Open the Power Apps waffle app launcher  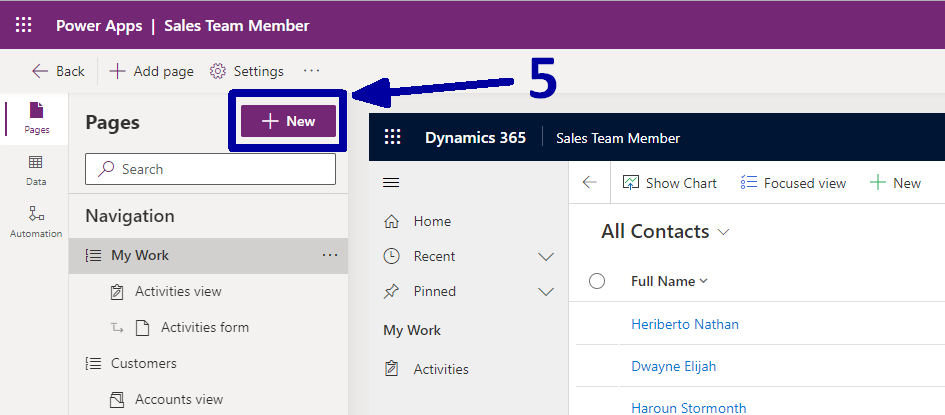pyautogui.click(x=23, y=25)
